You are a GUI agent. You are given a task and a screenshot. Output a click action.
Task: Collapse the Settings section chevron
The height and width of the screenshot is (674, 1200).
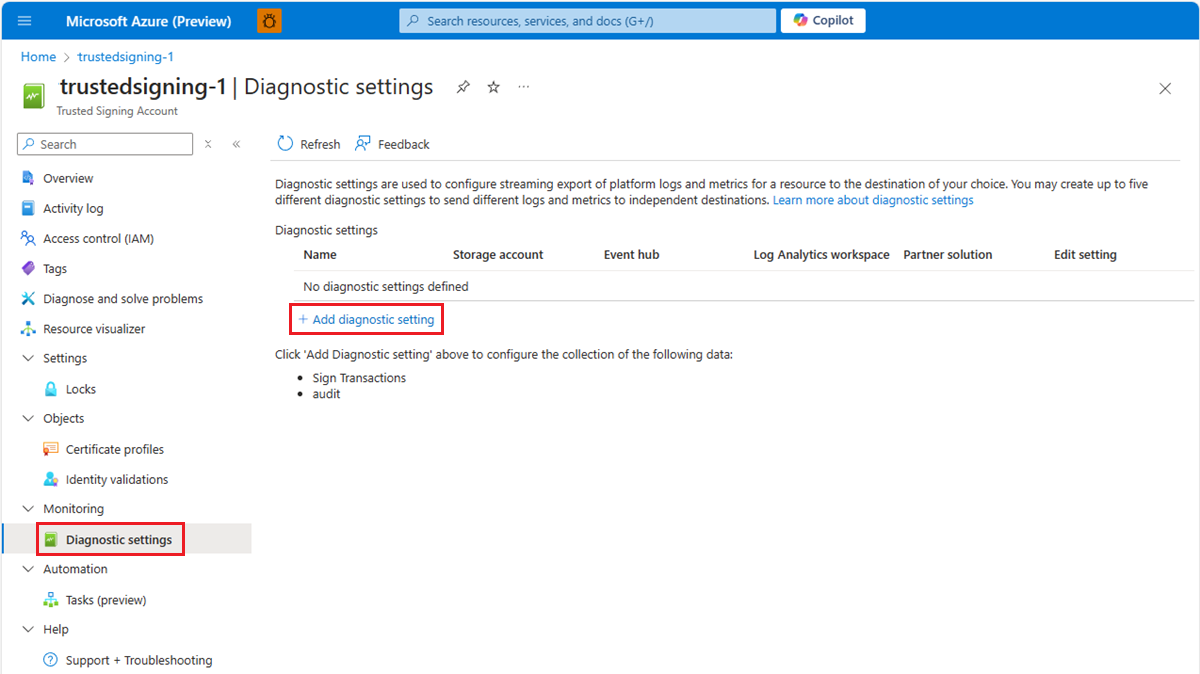[28, 358]
